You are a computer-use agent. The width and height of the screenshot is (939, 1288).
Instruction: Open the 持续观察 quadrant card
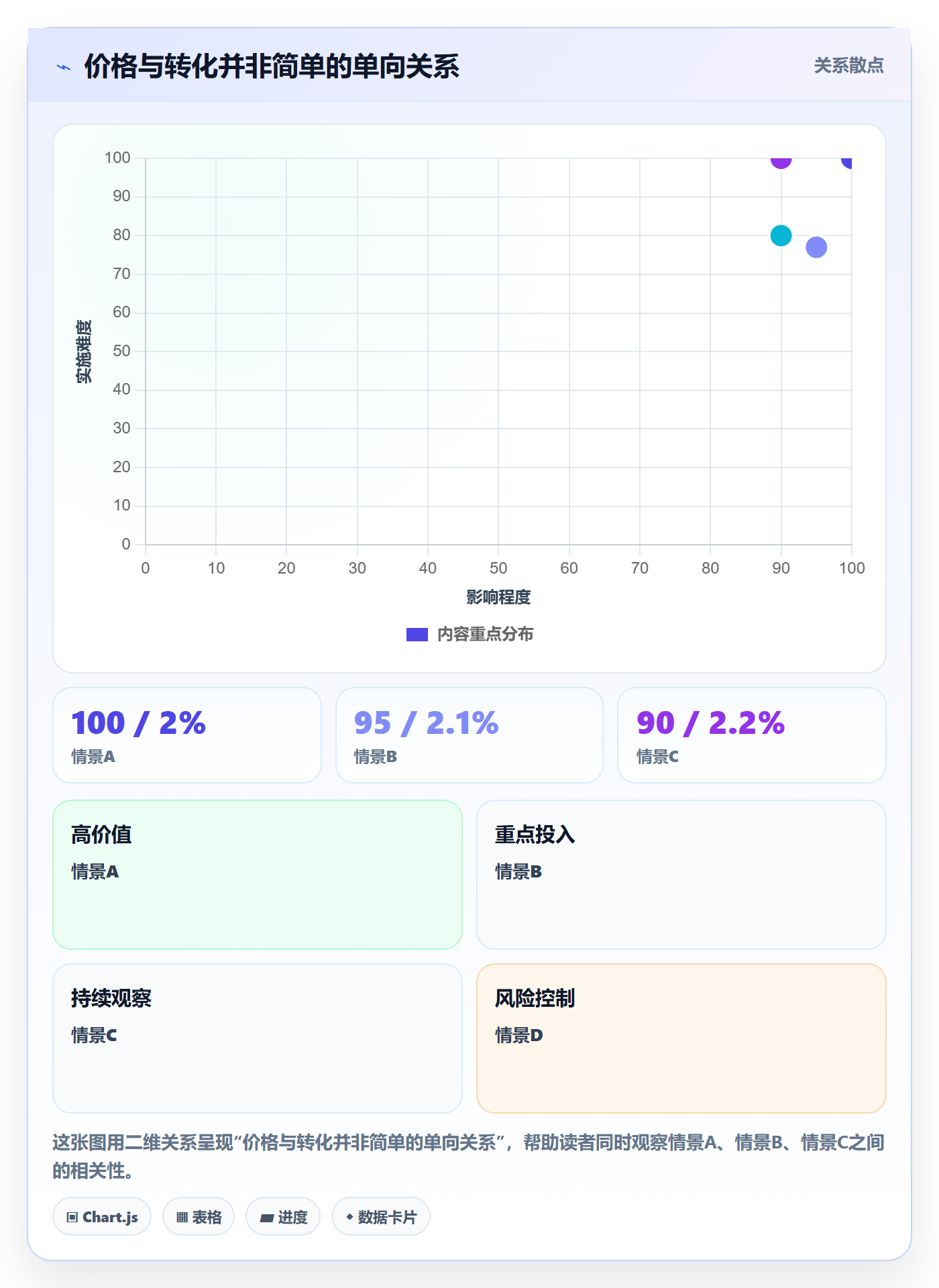(258, 1038)
